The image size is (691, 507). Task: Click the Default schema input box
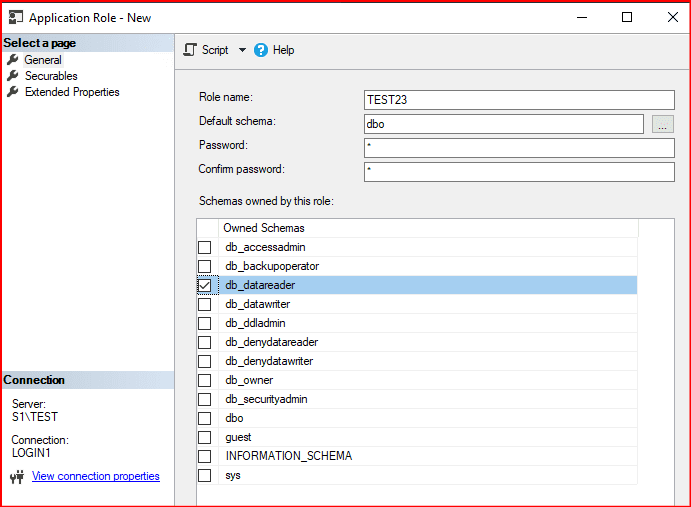point(503,124)
